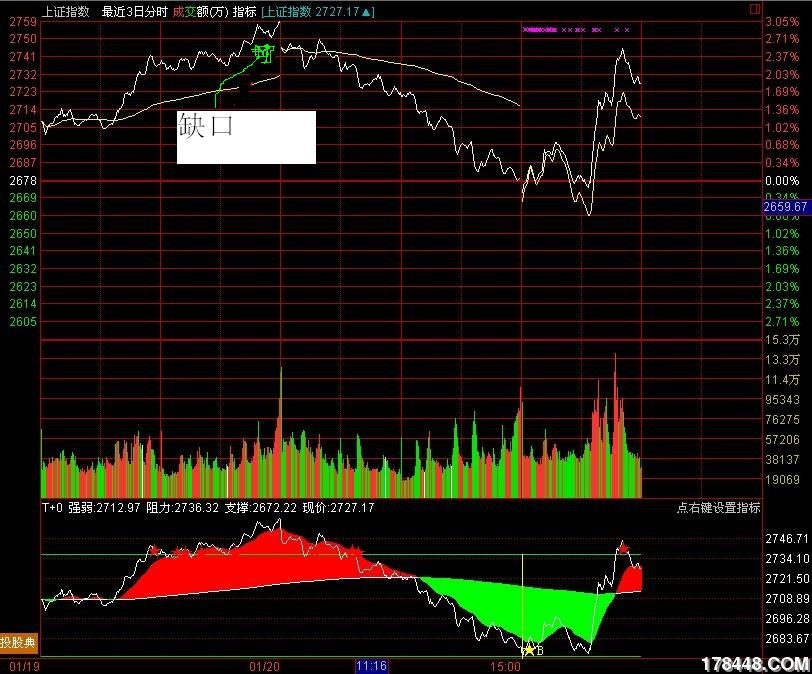Click the up triangle beside 2727.17
The width and height of the screenshot is (812, 674).
pos(370,12)
